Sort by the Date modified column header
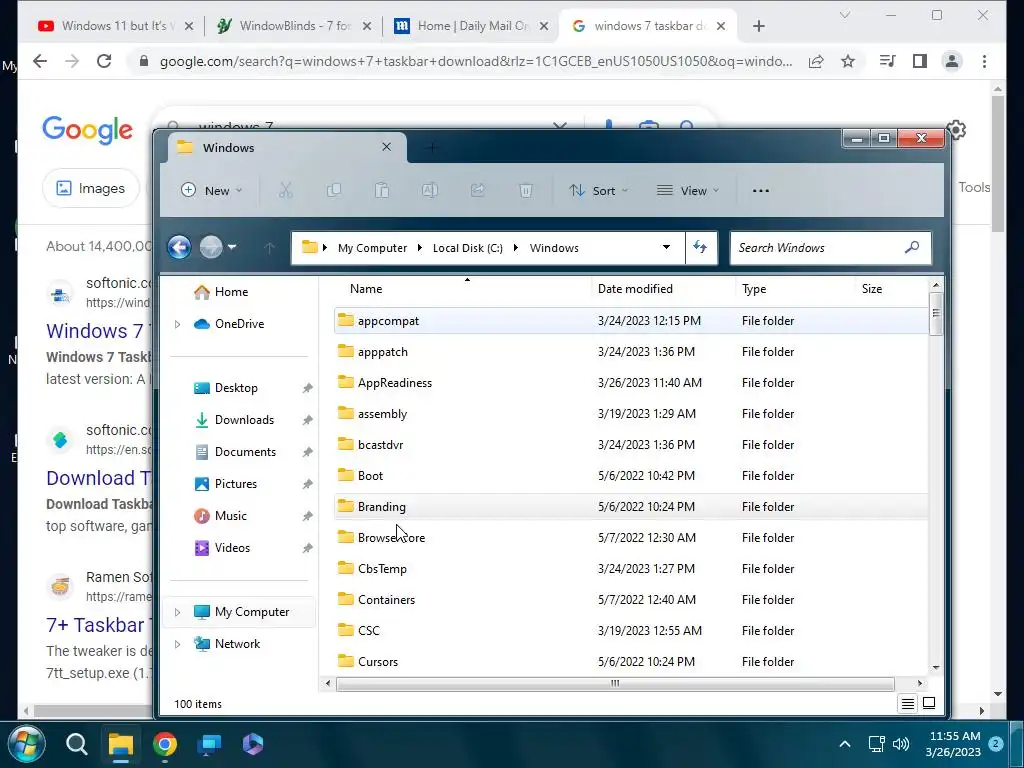The width and height of the screenshot is (1024, 768). click(x=635, y=289)
